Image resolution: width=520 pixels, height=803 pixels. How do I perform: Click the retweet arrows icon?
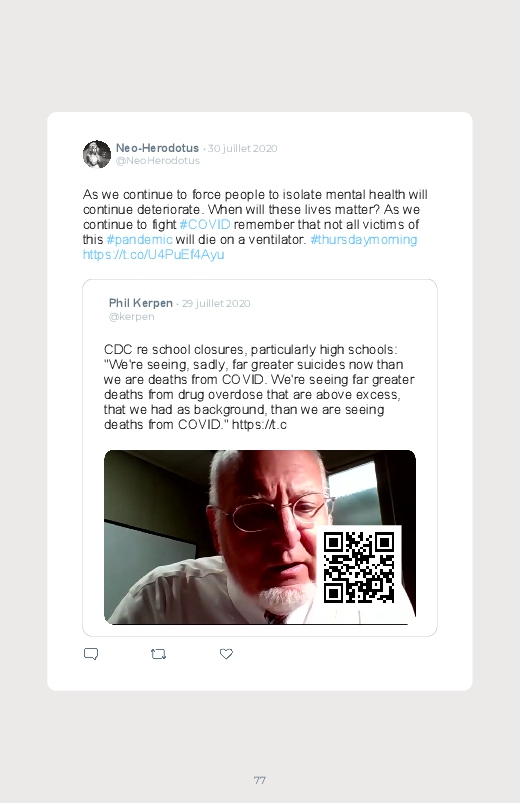[x=158, y=654]
